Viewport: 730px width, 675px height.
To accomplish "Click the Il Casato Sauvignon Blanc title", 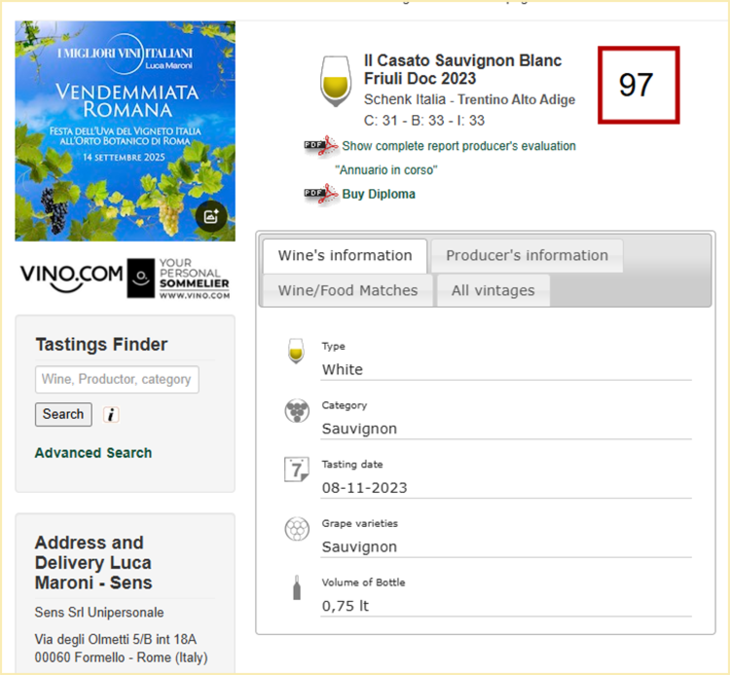I will [x=463, y=69].
